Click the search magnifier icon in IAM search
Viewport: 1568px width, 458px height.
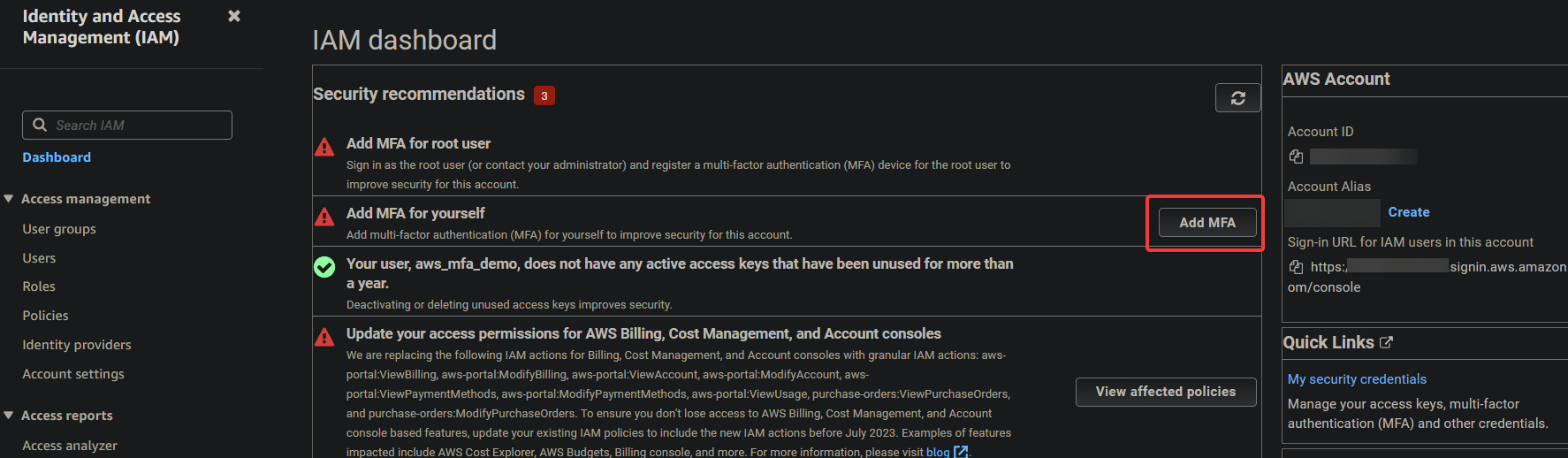(40, 125)
